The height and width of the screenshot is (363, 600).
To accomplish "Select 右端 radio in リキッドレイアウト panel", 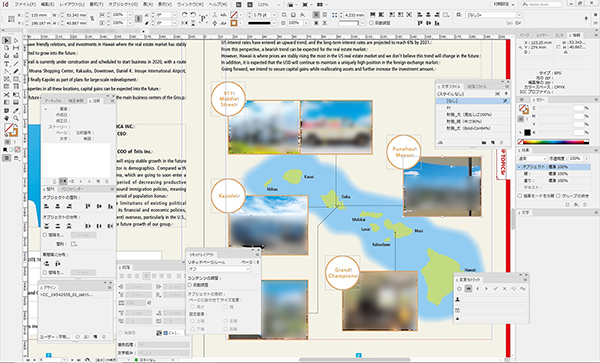I will pos(226,329).
